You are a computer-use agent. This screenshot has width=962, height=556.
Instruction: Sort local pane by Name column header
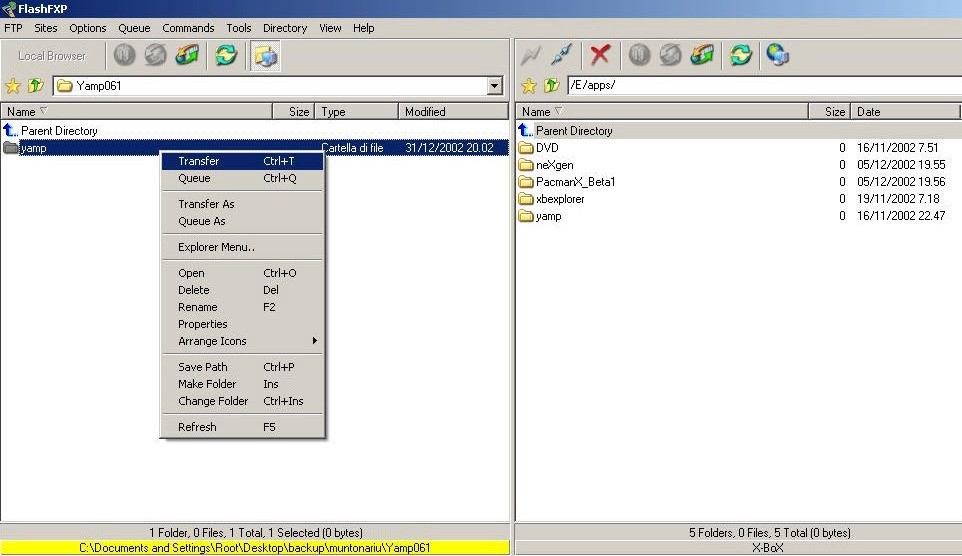(x=135, y=112)
